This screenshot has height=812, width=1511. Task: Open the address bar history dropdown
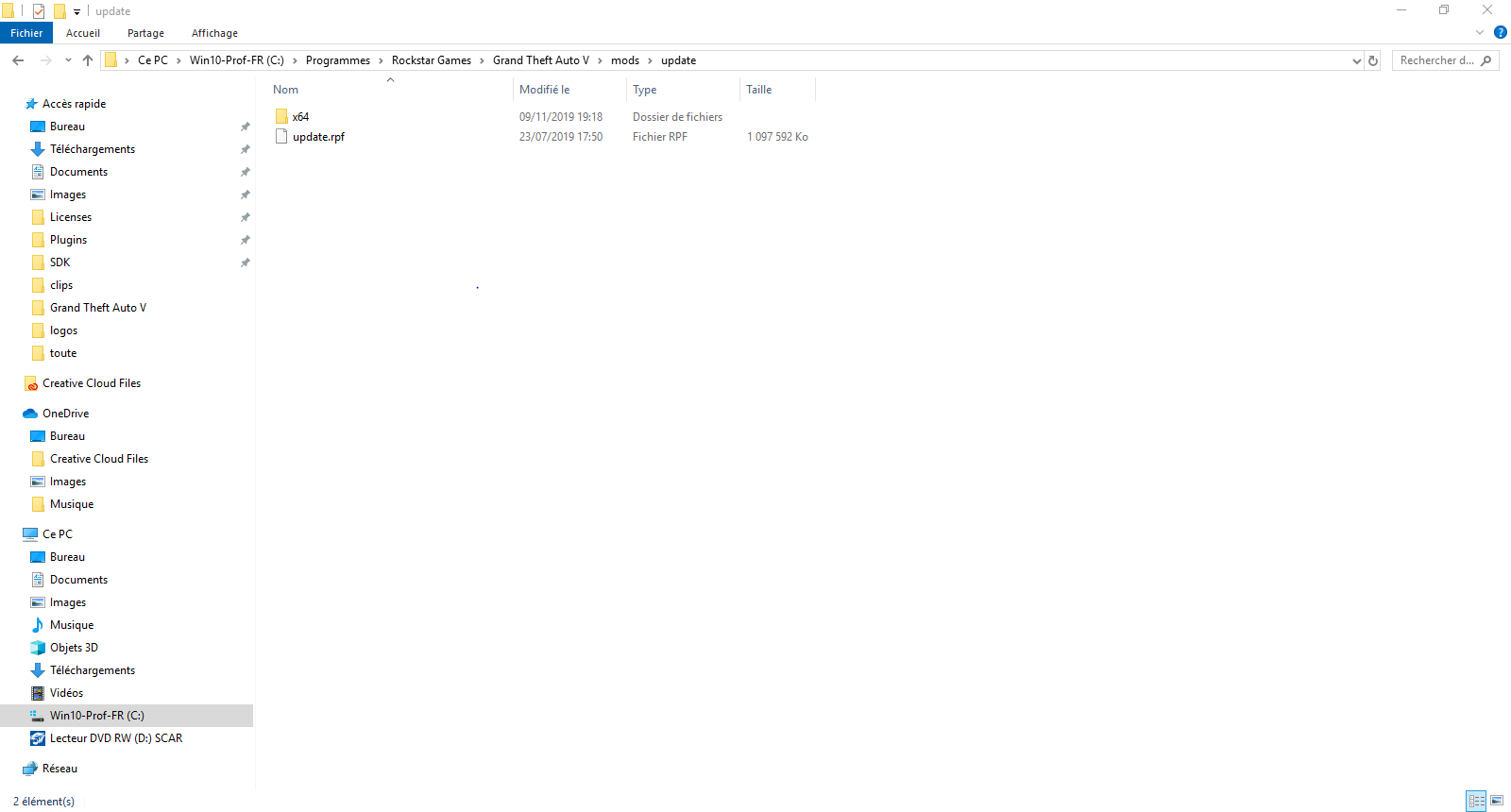(x=1357, y=60)
